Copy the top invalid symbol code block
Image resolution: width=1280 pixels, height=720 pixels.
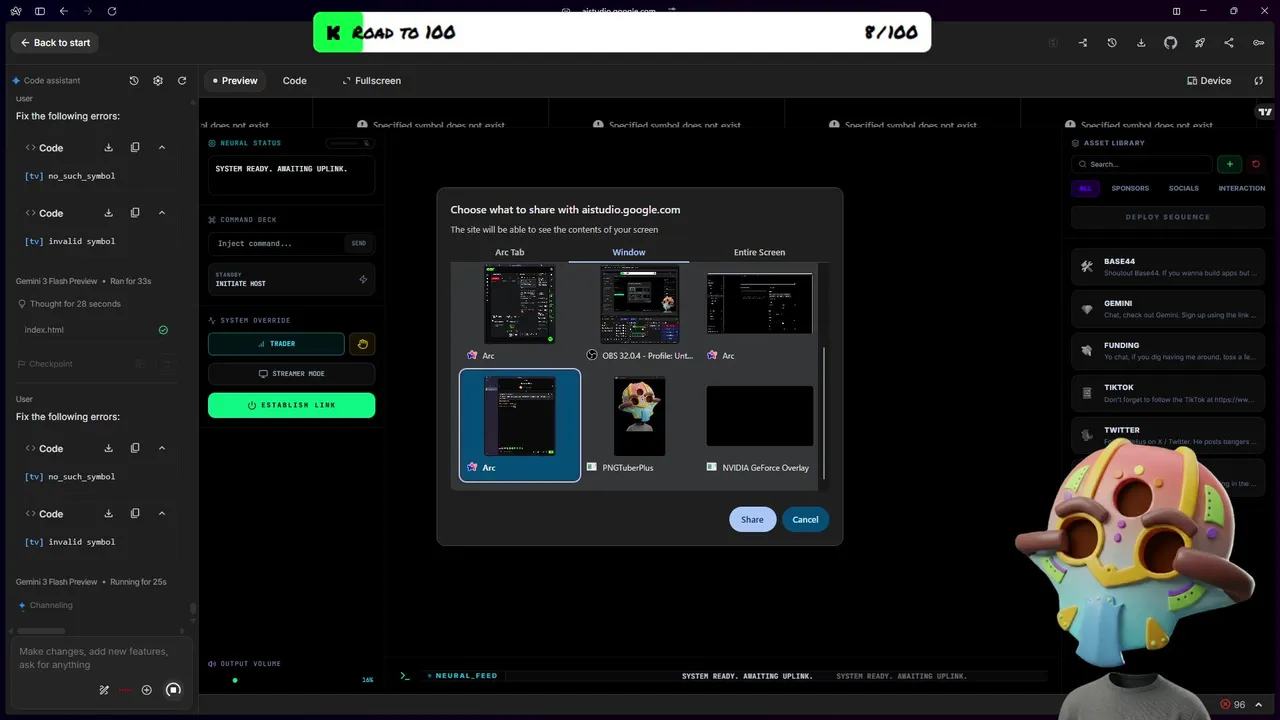coord(135,212)
